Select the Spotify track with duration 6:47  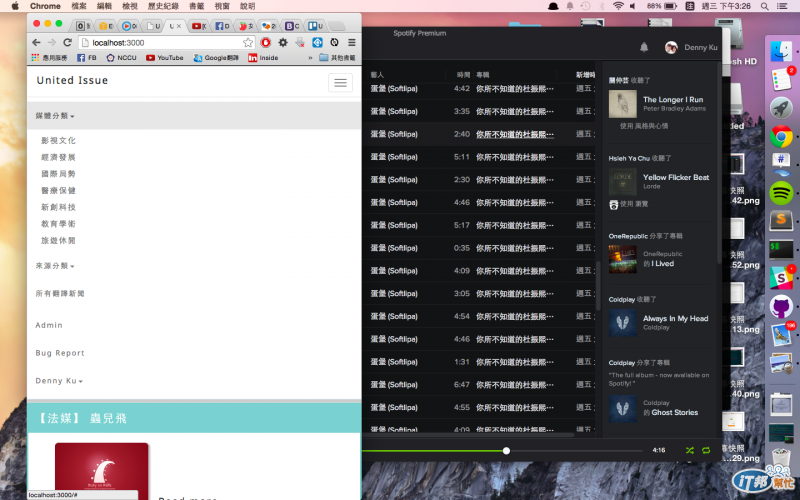click(480, 384)
